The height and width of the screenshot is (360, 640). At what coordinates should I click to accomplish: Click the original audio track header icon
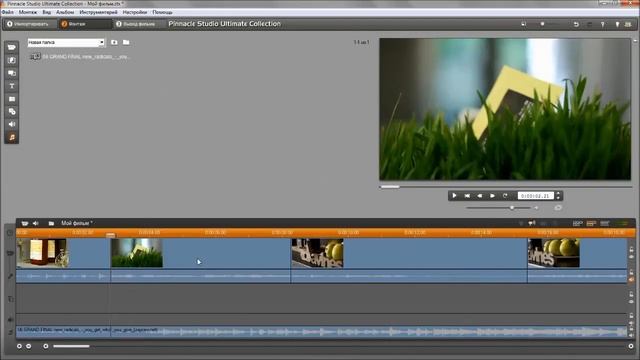coord(10,277)
